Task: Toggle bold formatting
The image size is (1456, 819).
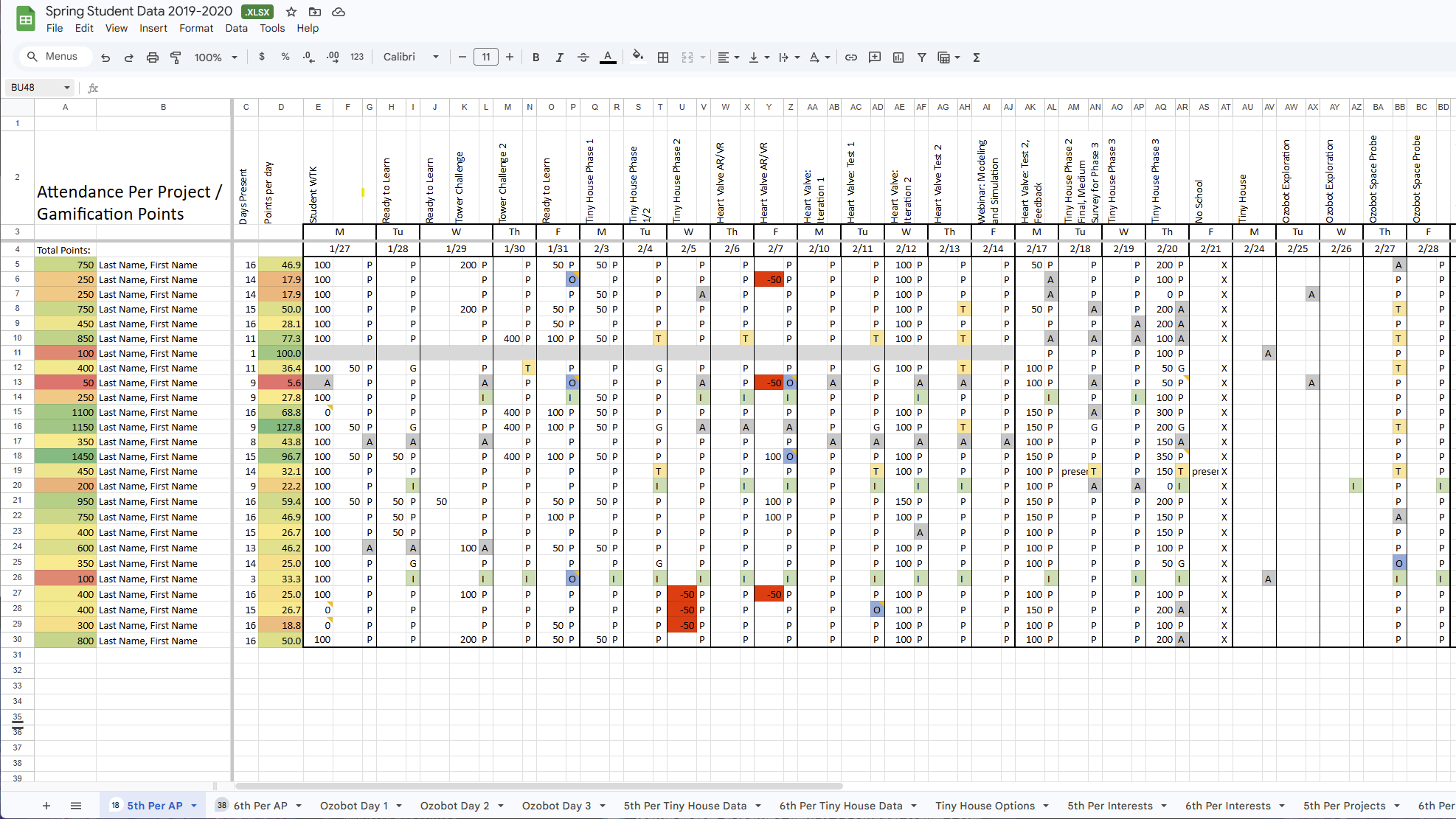Action: pos(535,57)
